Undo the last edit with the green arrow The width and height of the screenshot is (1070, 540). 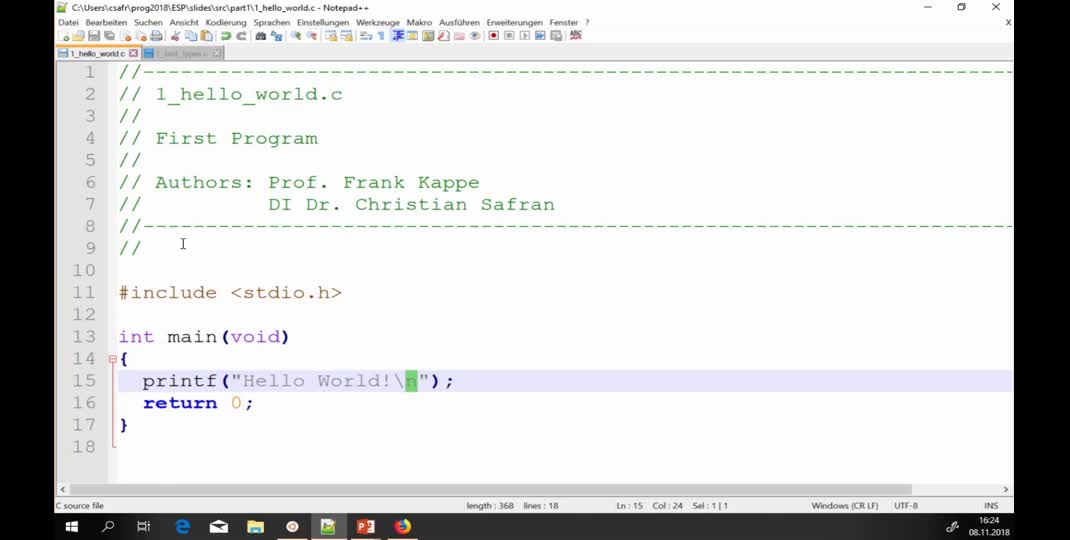tap(226, 35)
